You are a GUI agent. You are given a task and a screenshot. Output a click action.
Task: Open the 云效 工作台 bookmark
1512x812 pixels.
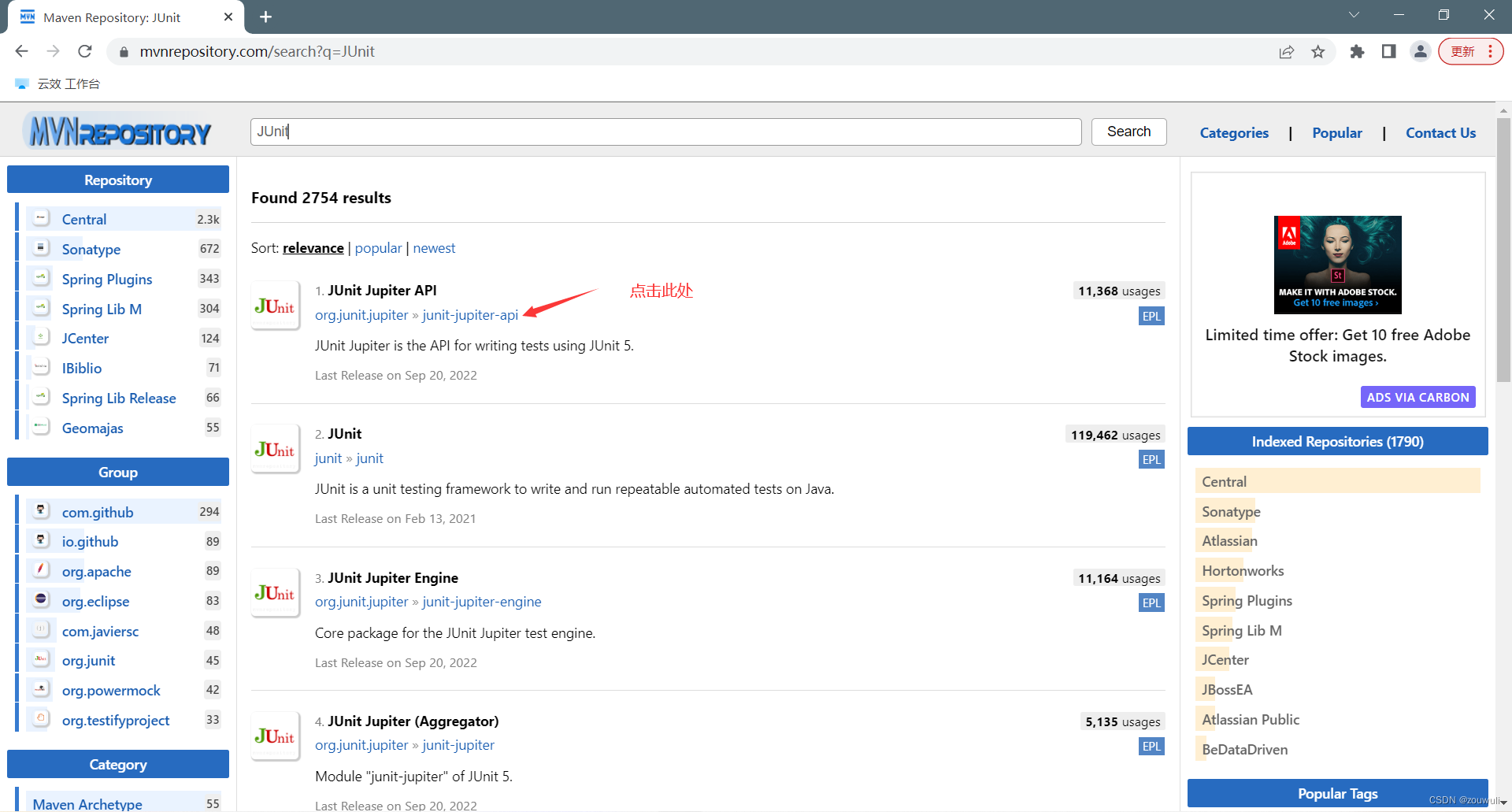[x=57, y=83]
